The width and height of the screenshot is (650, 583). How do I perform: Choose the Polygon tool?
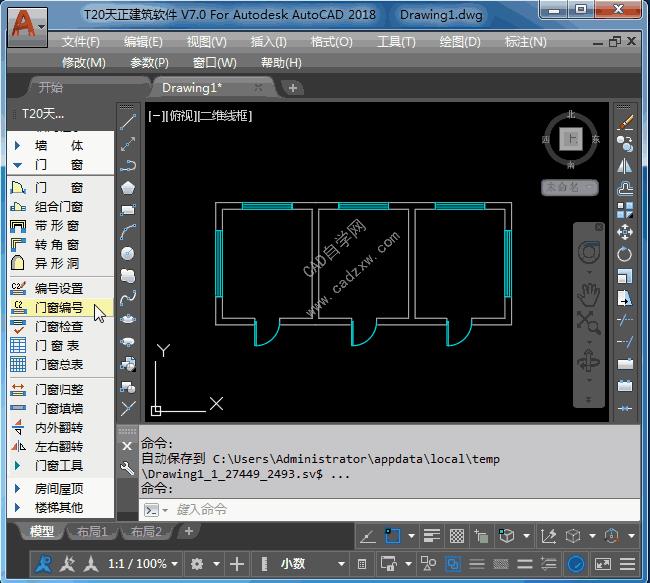point(128,188)
